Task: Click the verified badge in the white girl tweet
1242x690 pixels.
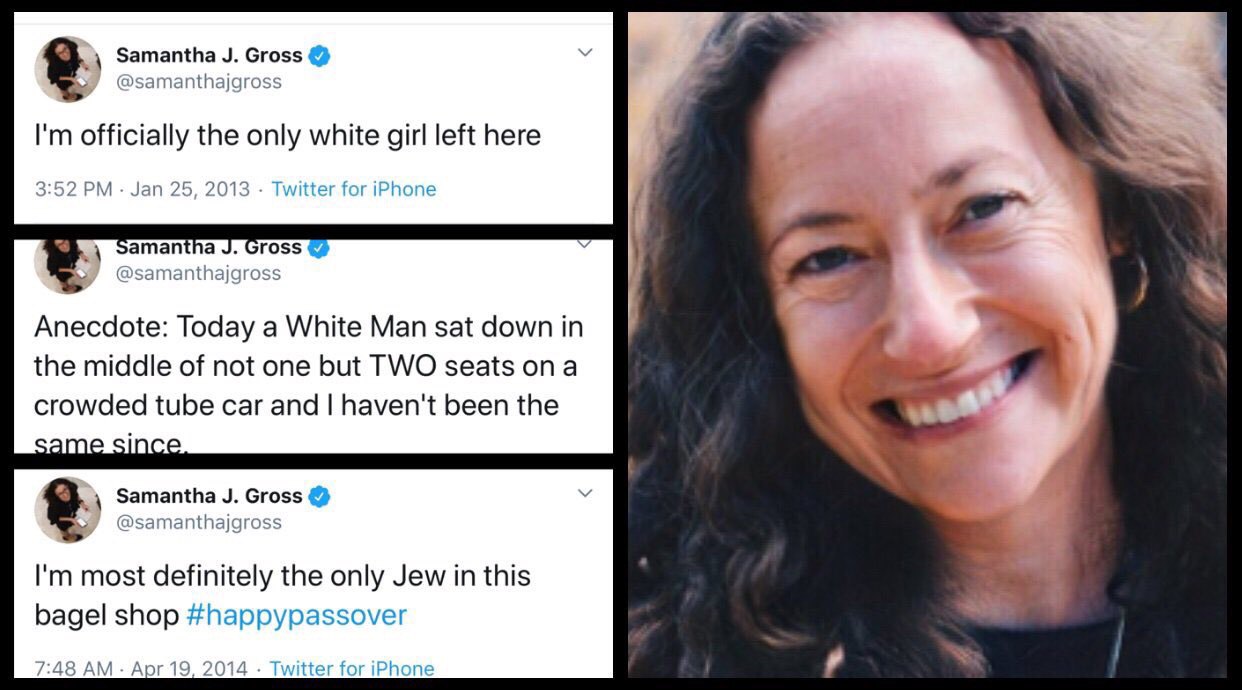Action: (319, 56)
